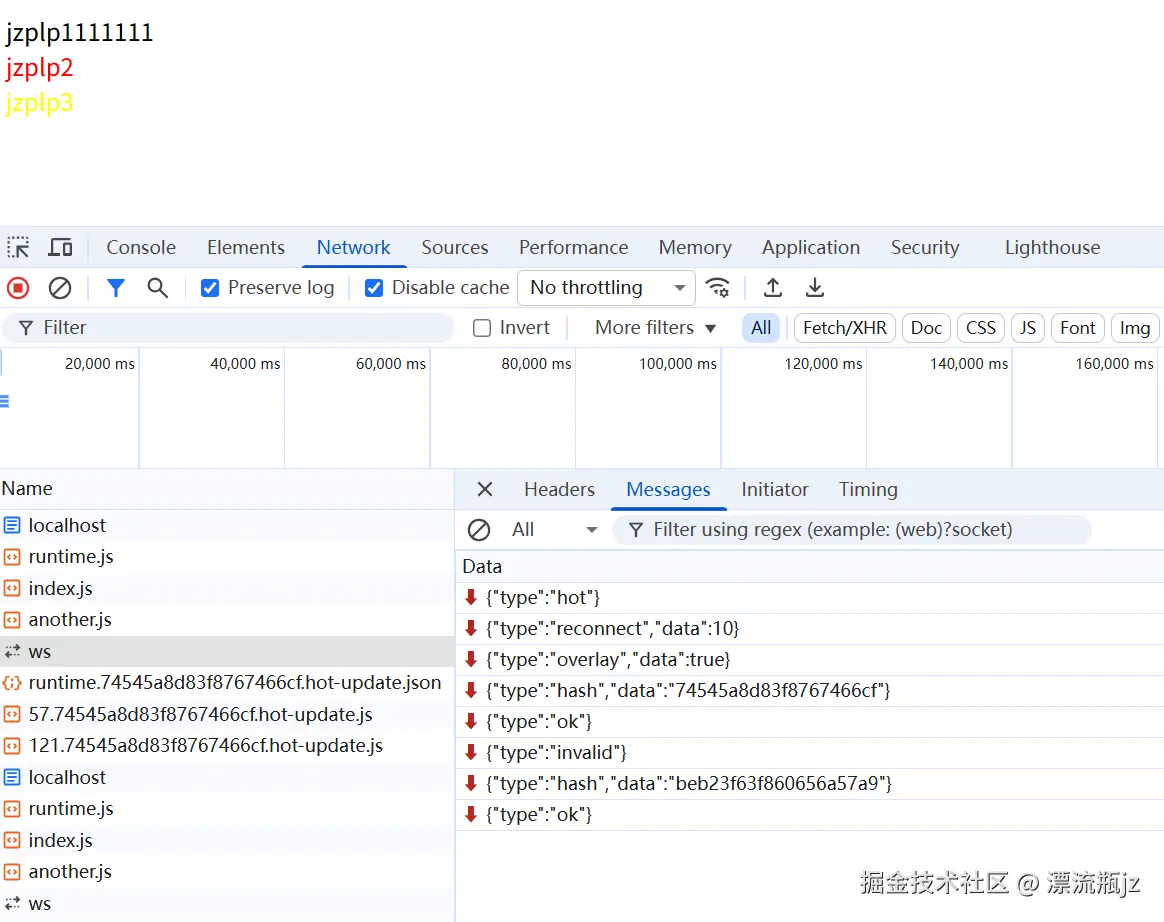Open the Lighthouse tab

pos(1053,247)
